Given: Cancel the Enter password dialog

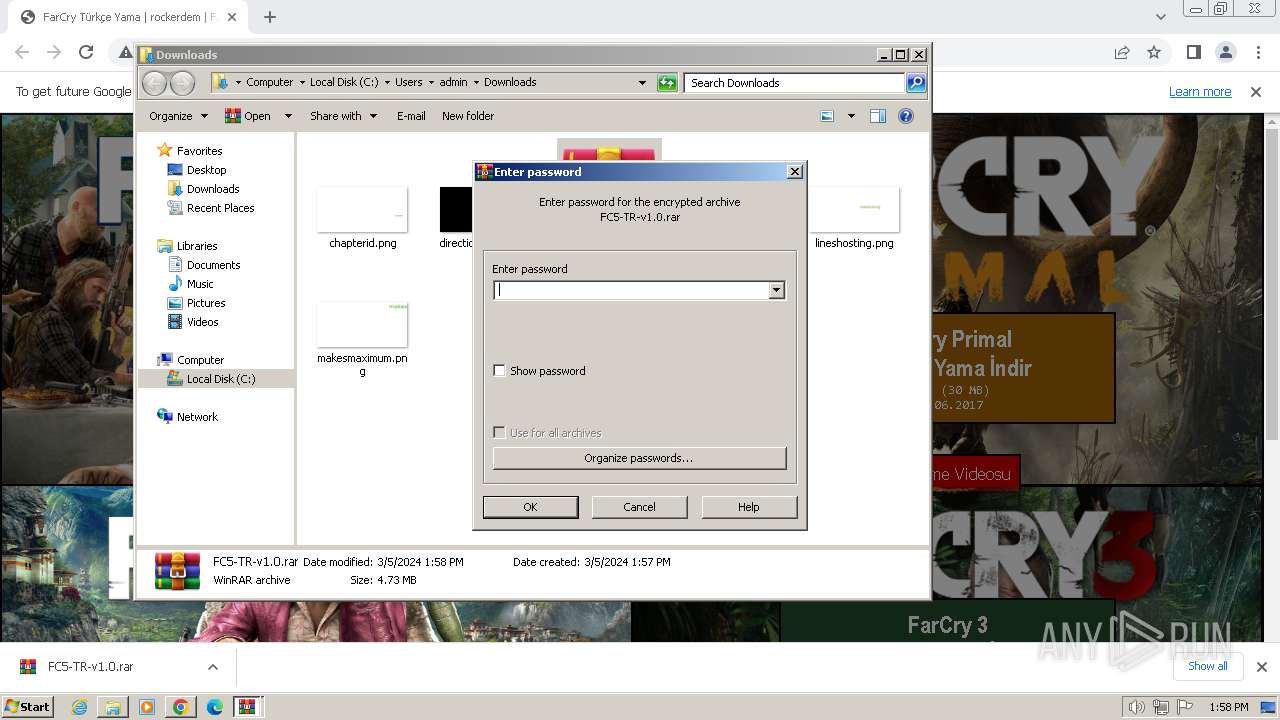Looking at the screenshot, I should click(x=639, y=507).
